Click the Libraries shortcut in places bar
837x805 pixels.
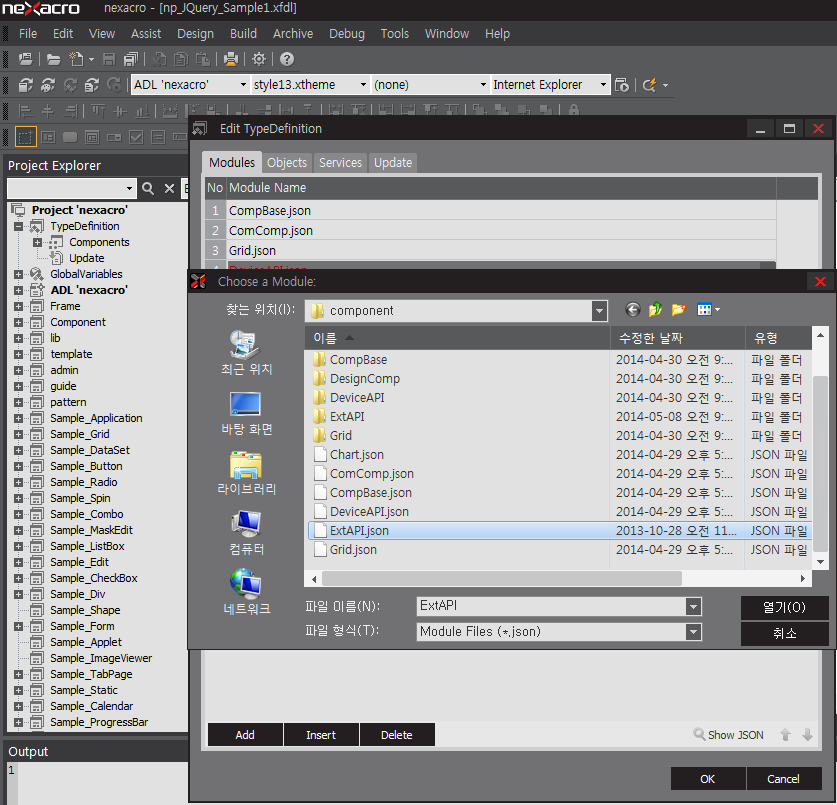tap(246, 473)
